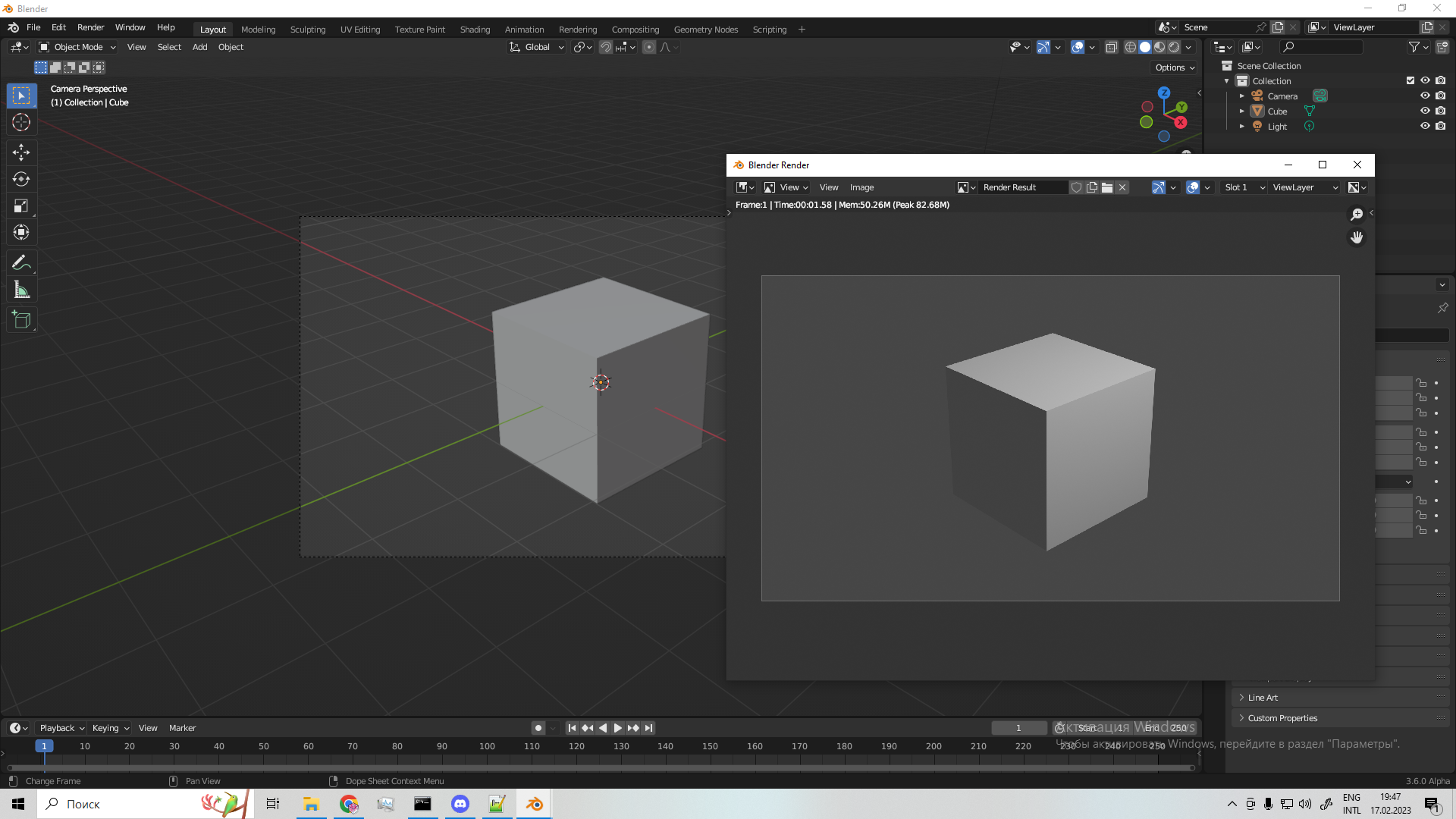Expand the Cube item in outliner

coord(1242,111)
